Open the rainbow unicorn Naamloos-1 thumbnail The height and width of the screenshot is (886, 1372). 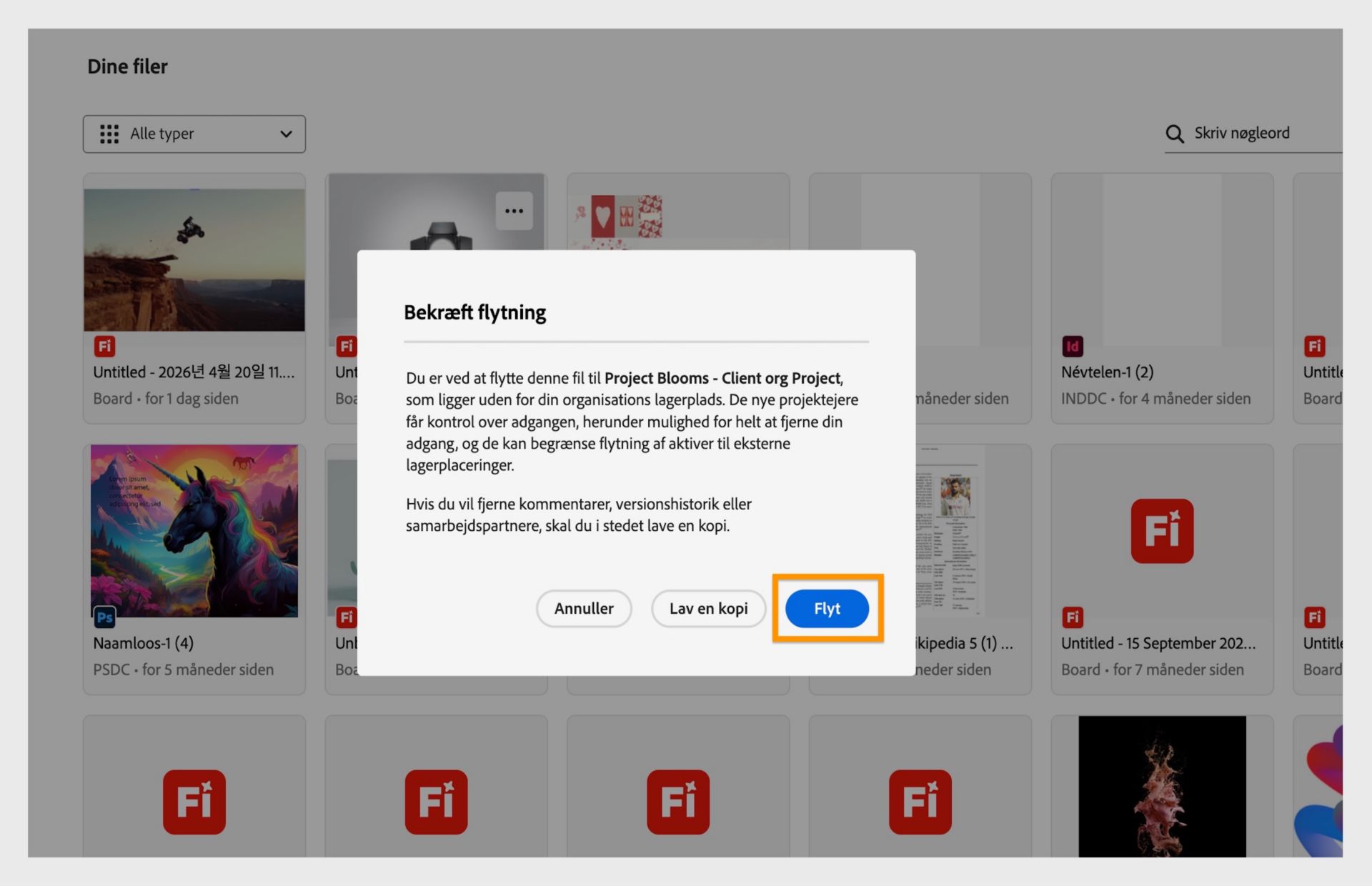[194, 531]
